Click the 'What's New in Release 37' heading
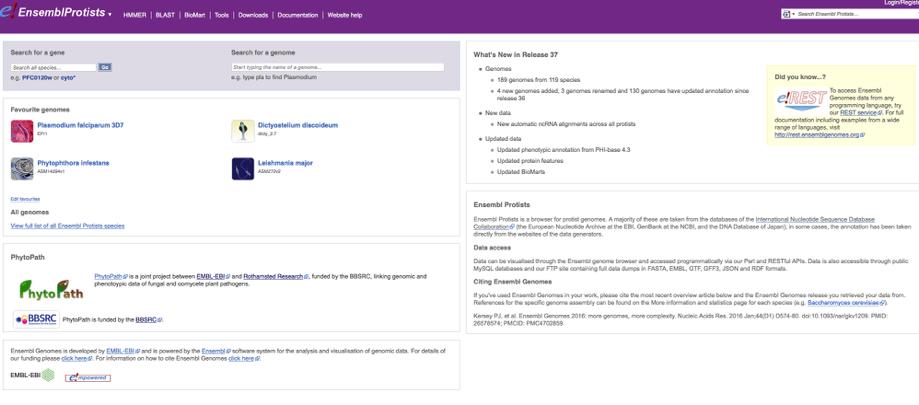The image size is (919, 405). coord(516,55)
